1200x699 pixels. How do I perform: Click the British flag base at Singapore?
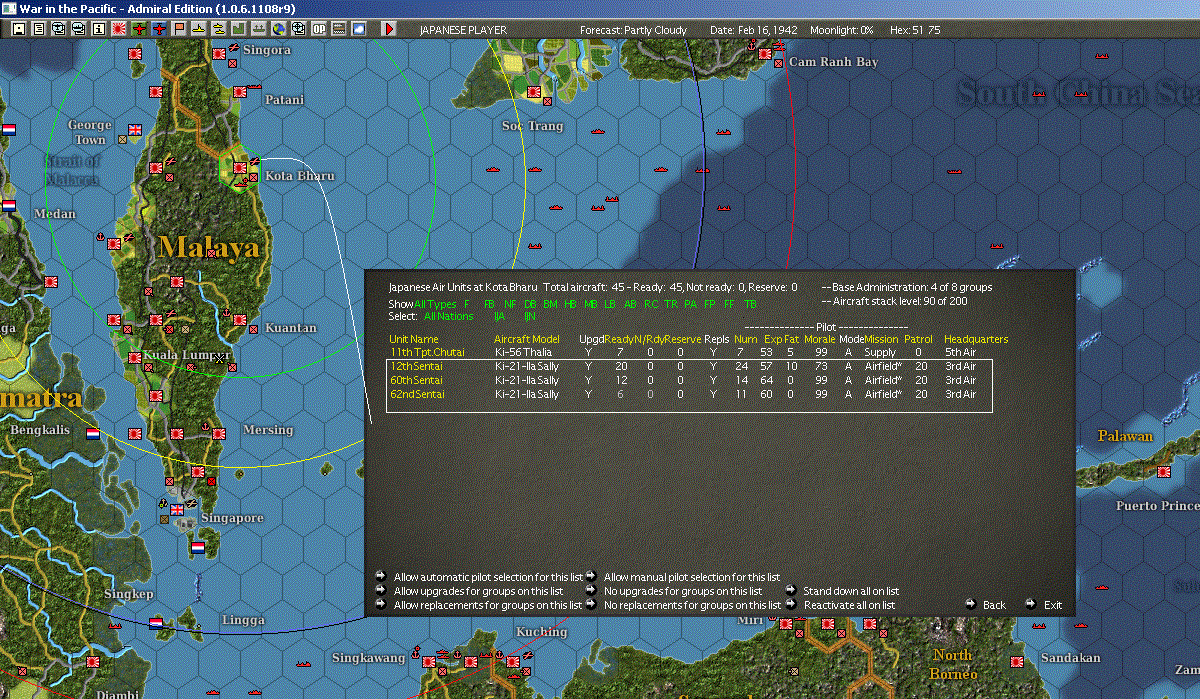(x=178, y=509)
